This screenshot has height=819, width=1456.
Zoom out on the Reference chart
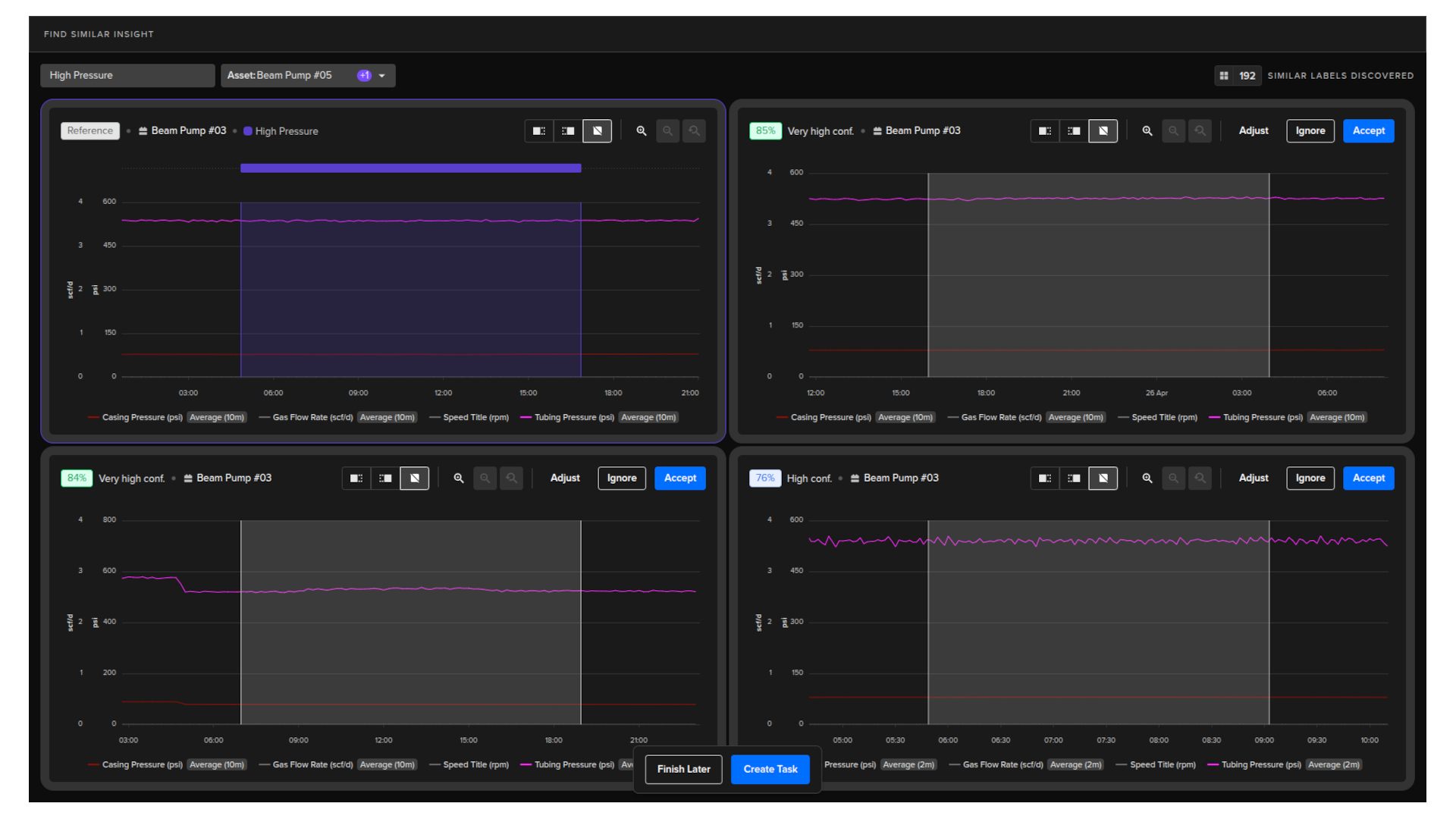(668, 131)
